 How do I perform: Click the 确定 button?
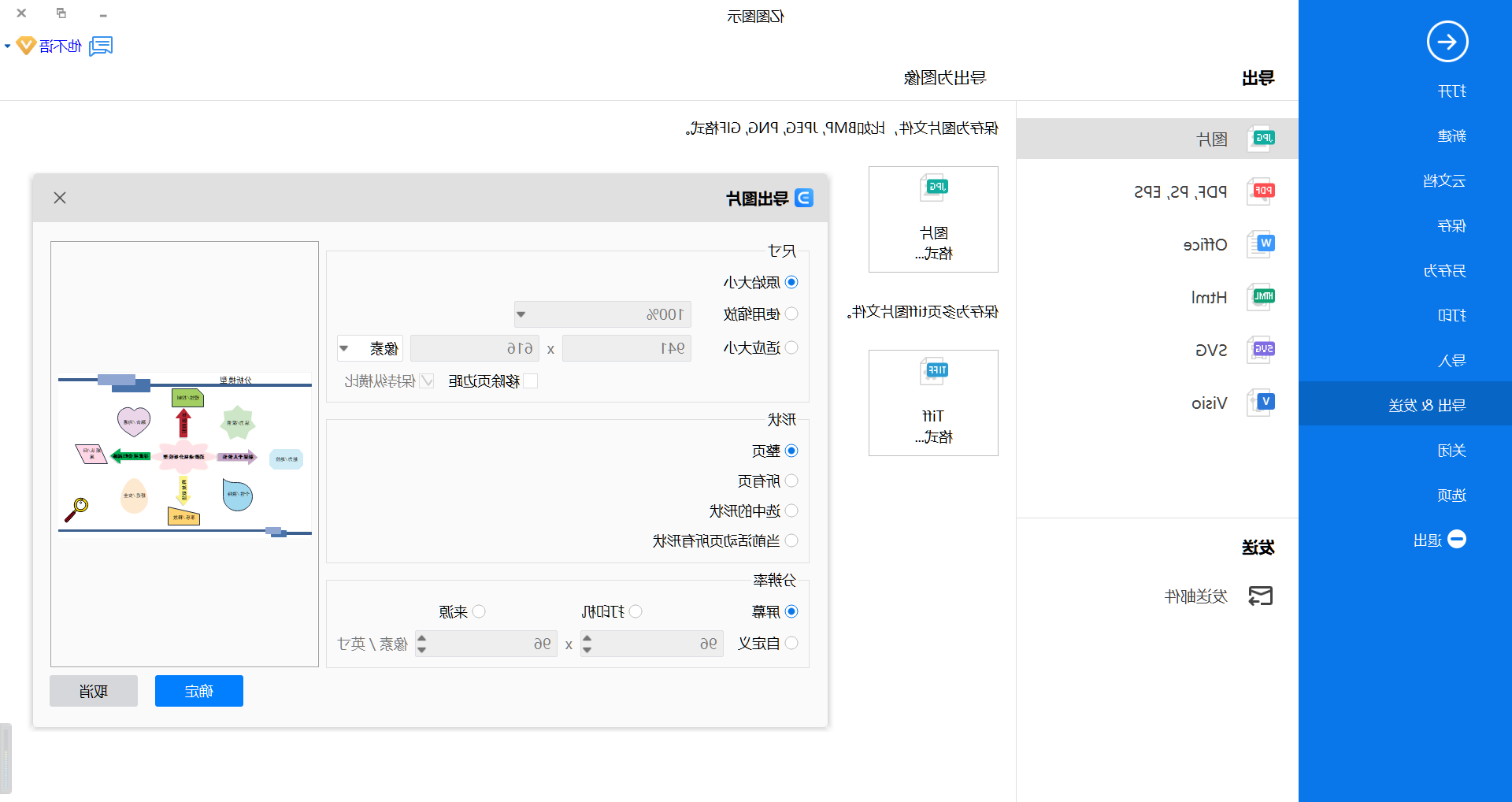(x=199, y=691)
